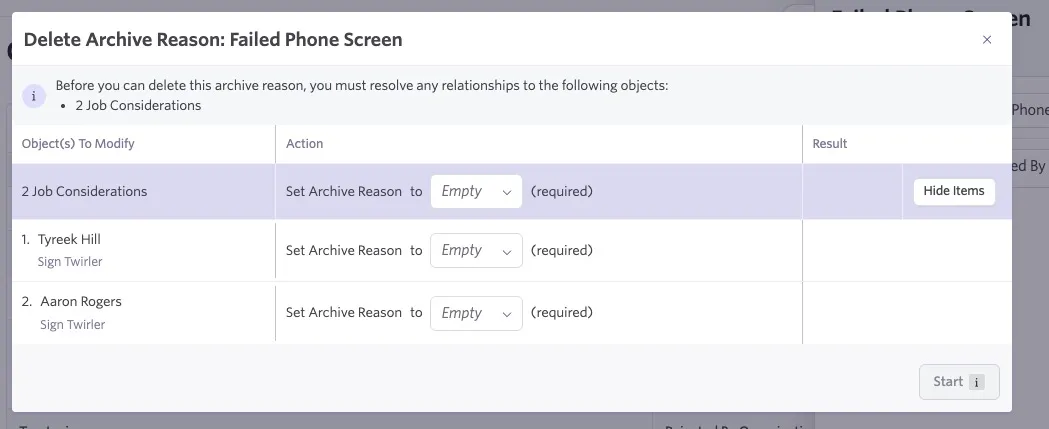Image resolution: width=1049 pixels, height=429 pixels.
Task: Click Sign Twirler under Tyreek Hill
Action: click(70, 262)
